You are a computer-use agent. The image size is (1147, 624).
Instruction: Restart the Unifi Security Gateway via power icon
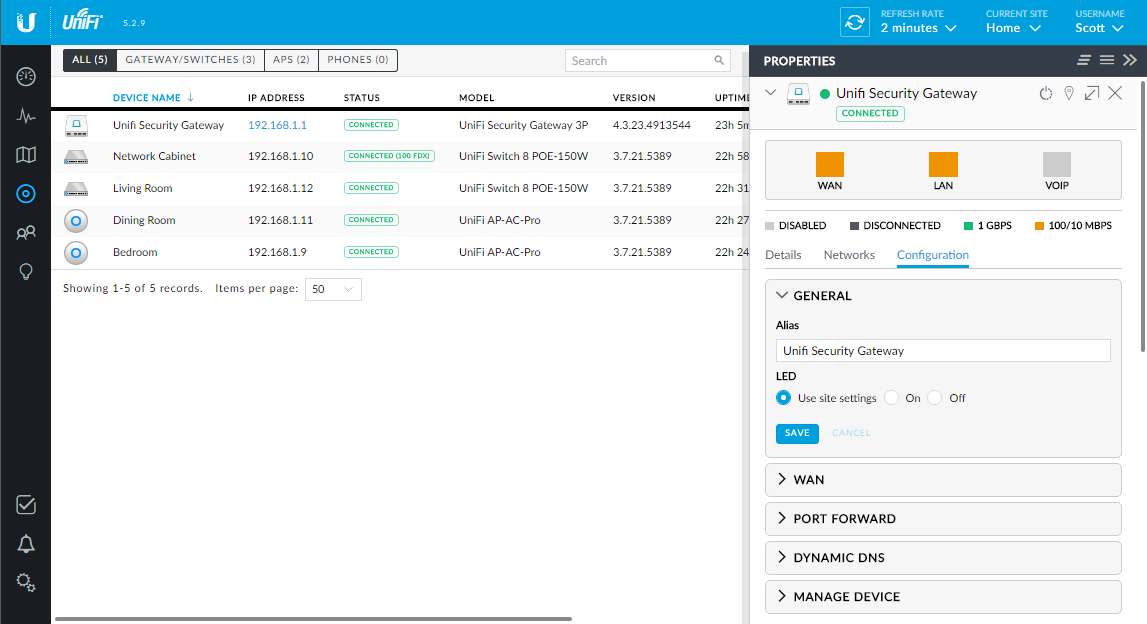1045,93
